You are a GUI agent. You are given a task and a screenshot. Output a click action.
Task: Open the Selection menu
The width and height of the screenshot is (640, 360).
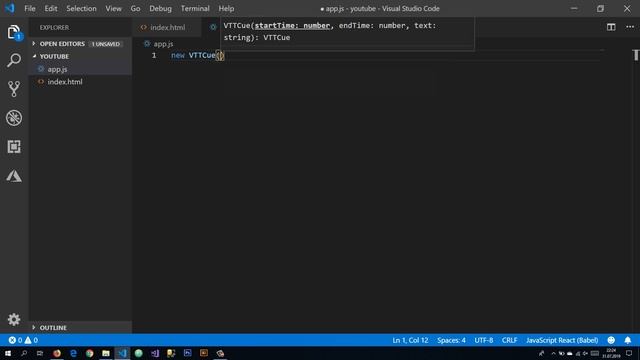(81, 8)
